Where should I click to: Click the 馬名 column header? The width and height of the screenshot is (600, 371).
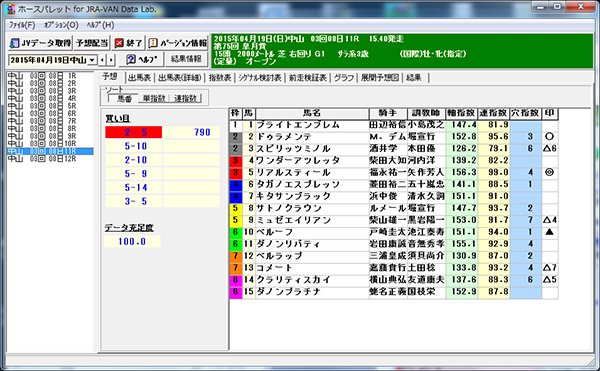[x=312, y=113]
